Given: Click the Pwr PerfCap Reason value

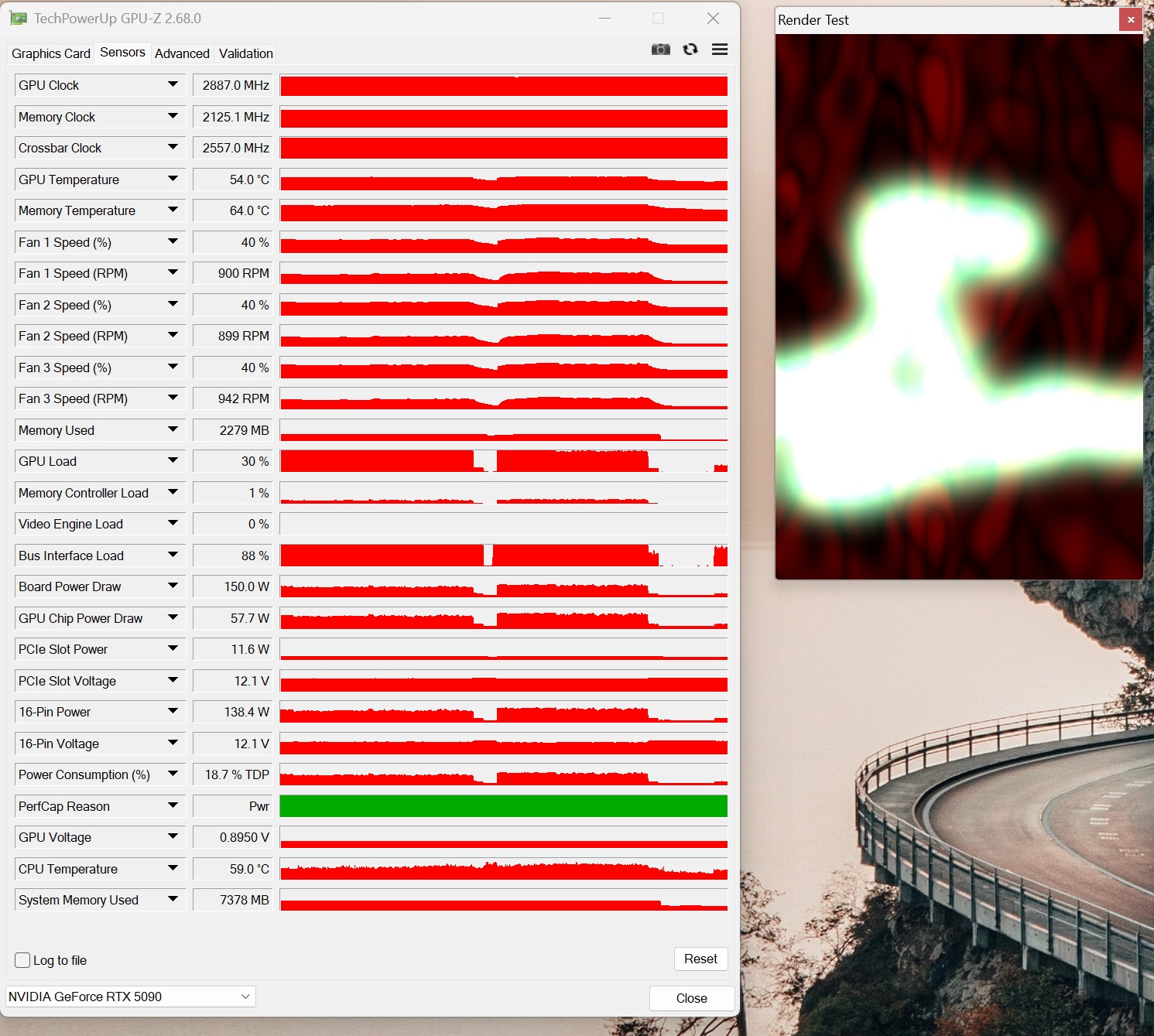Looking at the screenshot, I should pos(233,806).
